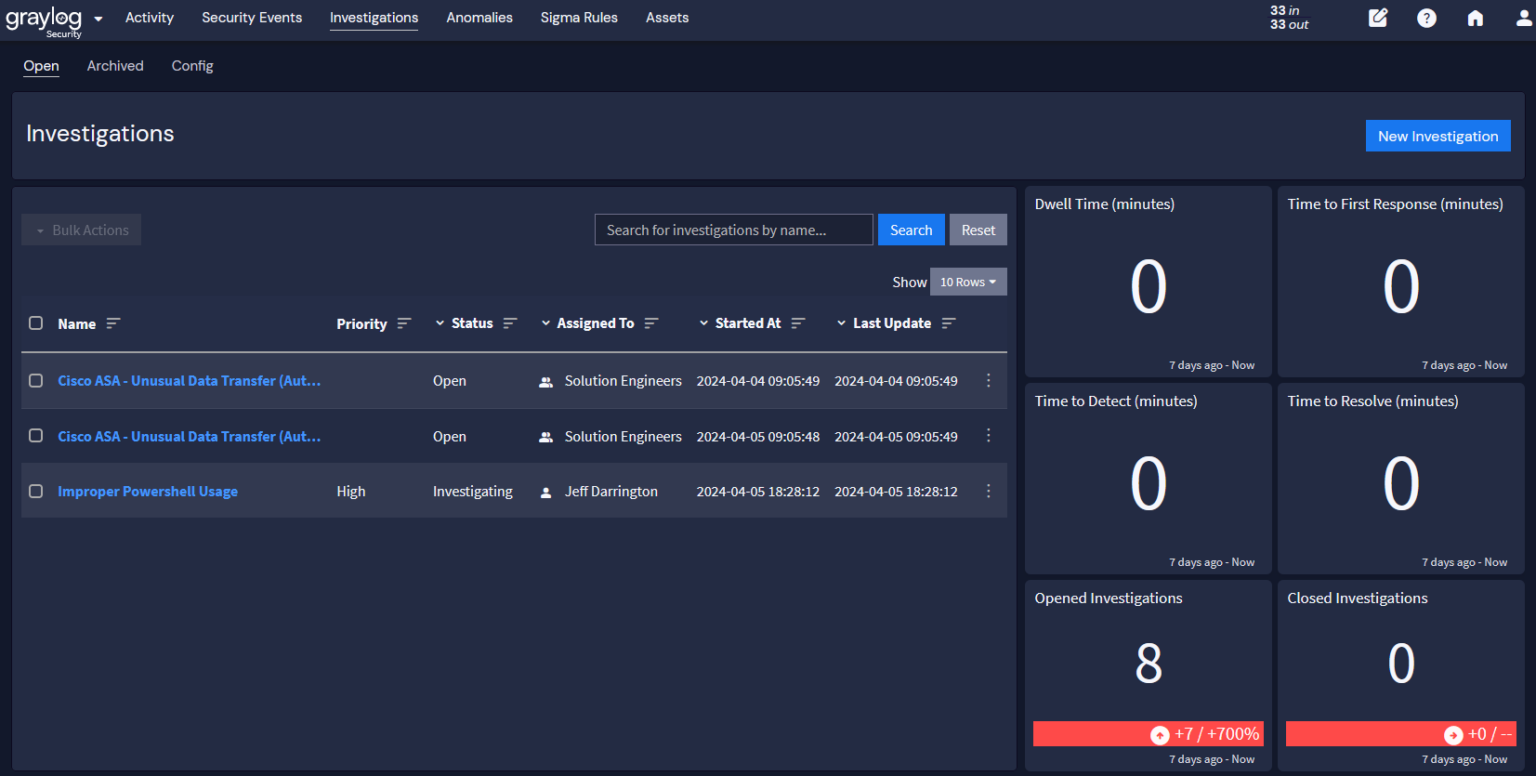Open row actions for Improper Powershell Usage

[988, 491]
